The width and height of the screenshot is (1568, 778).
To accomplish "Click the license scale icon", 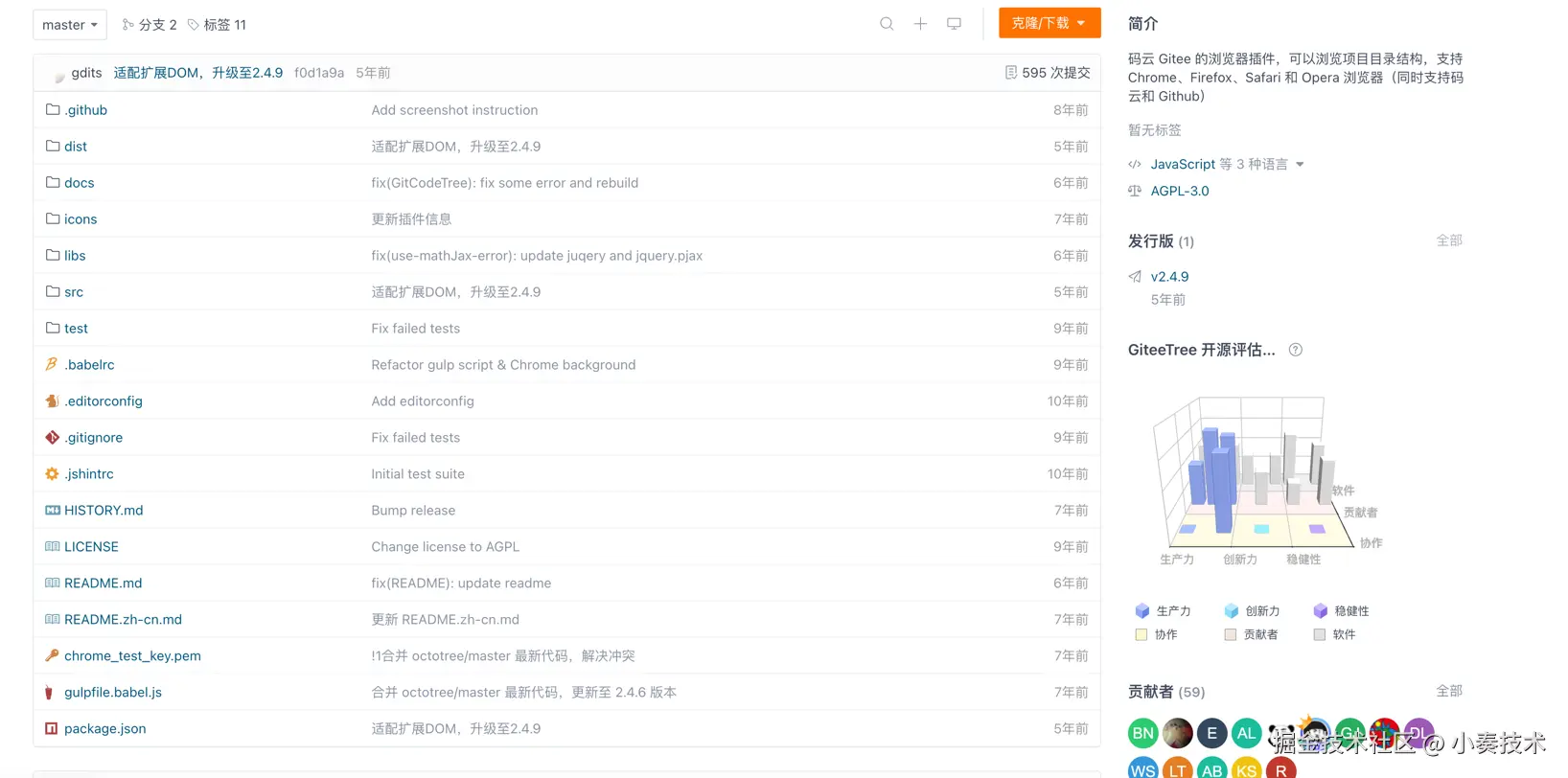I will 1135,191.
